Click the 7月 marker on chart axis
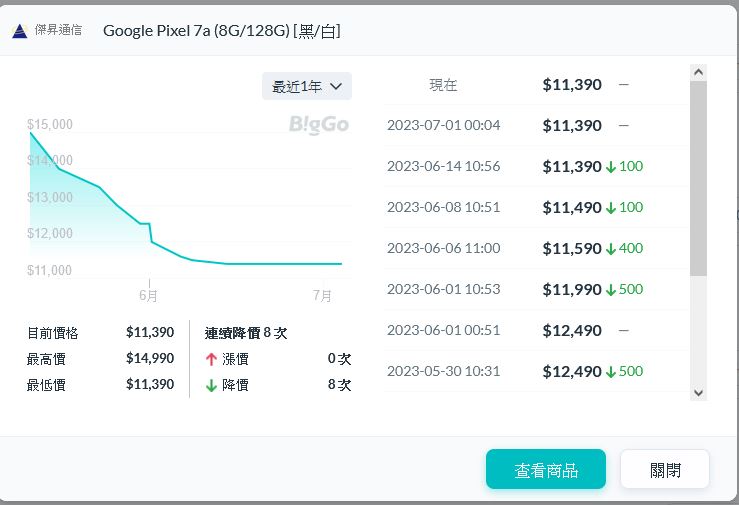 (x=322, y=296)
